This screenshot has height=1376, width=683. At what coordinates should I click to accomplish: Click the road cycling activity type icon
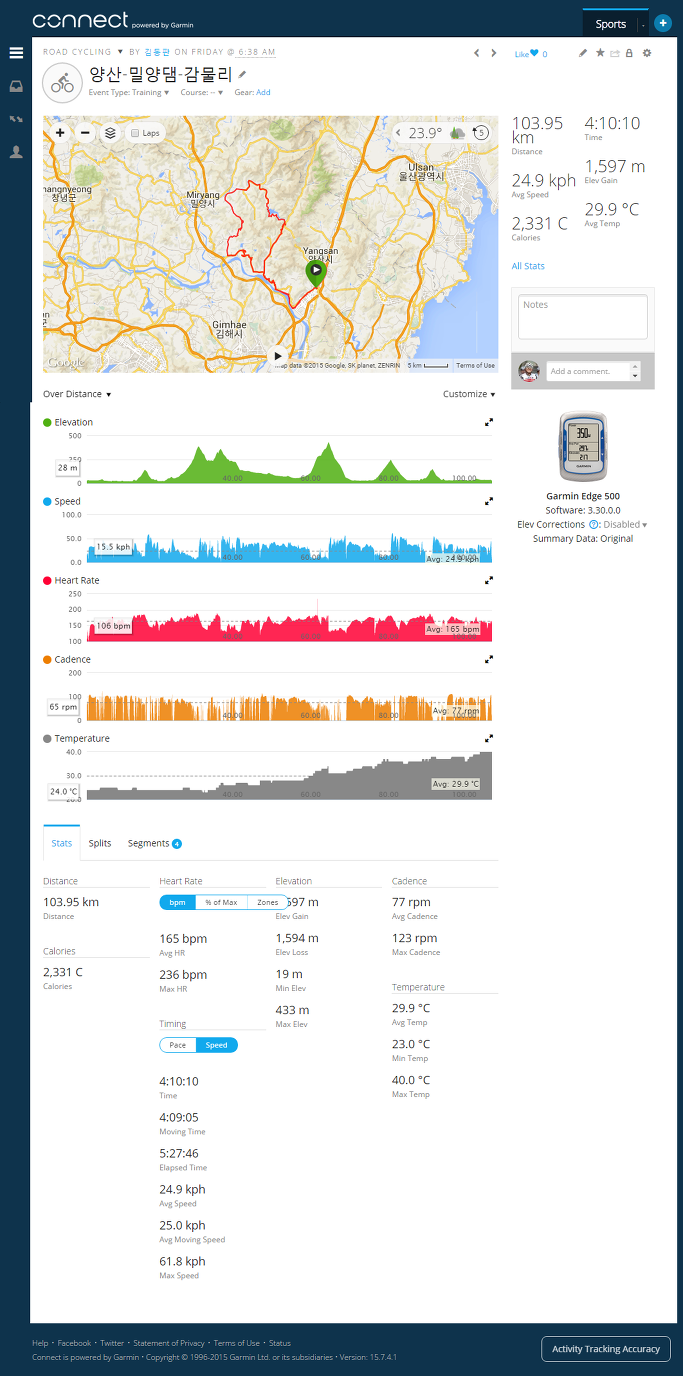coord(62,83)
